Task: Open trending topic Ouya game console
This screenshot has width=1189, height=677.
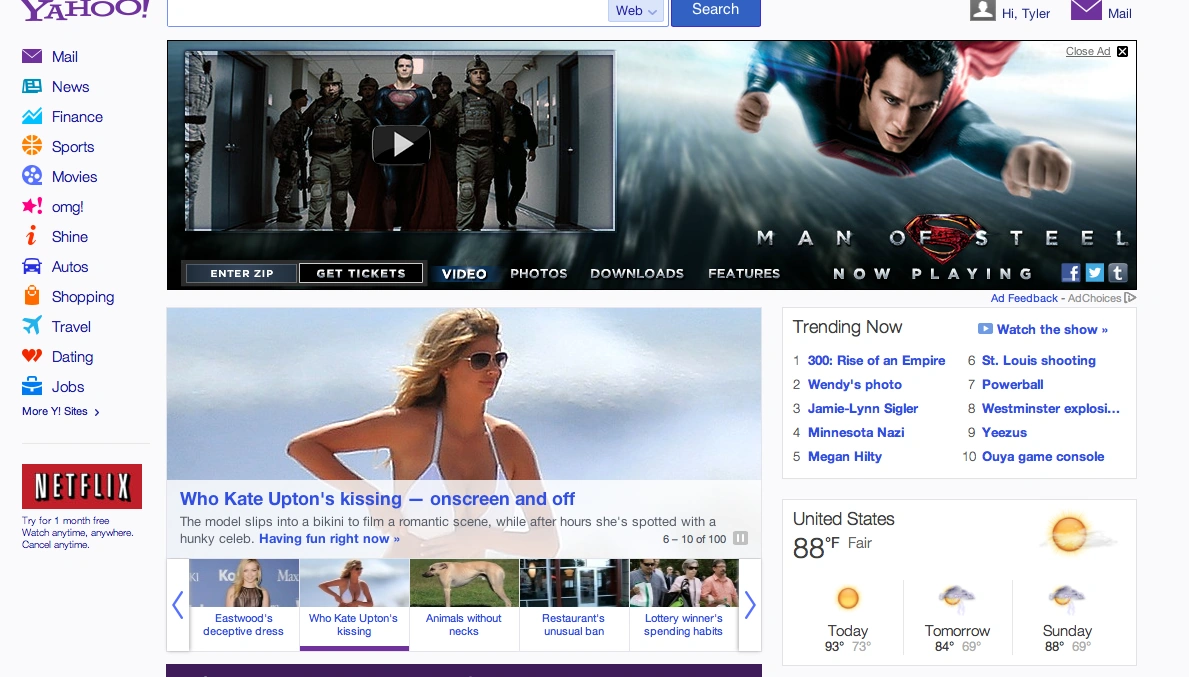Action: pyautogui.click(x=1043, y=456)
